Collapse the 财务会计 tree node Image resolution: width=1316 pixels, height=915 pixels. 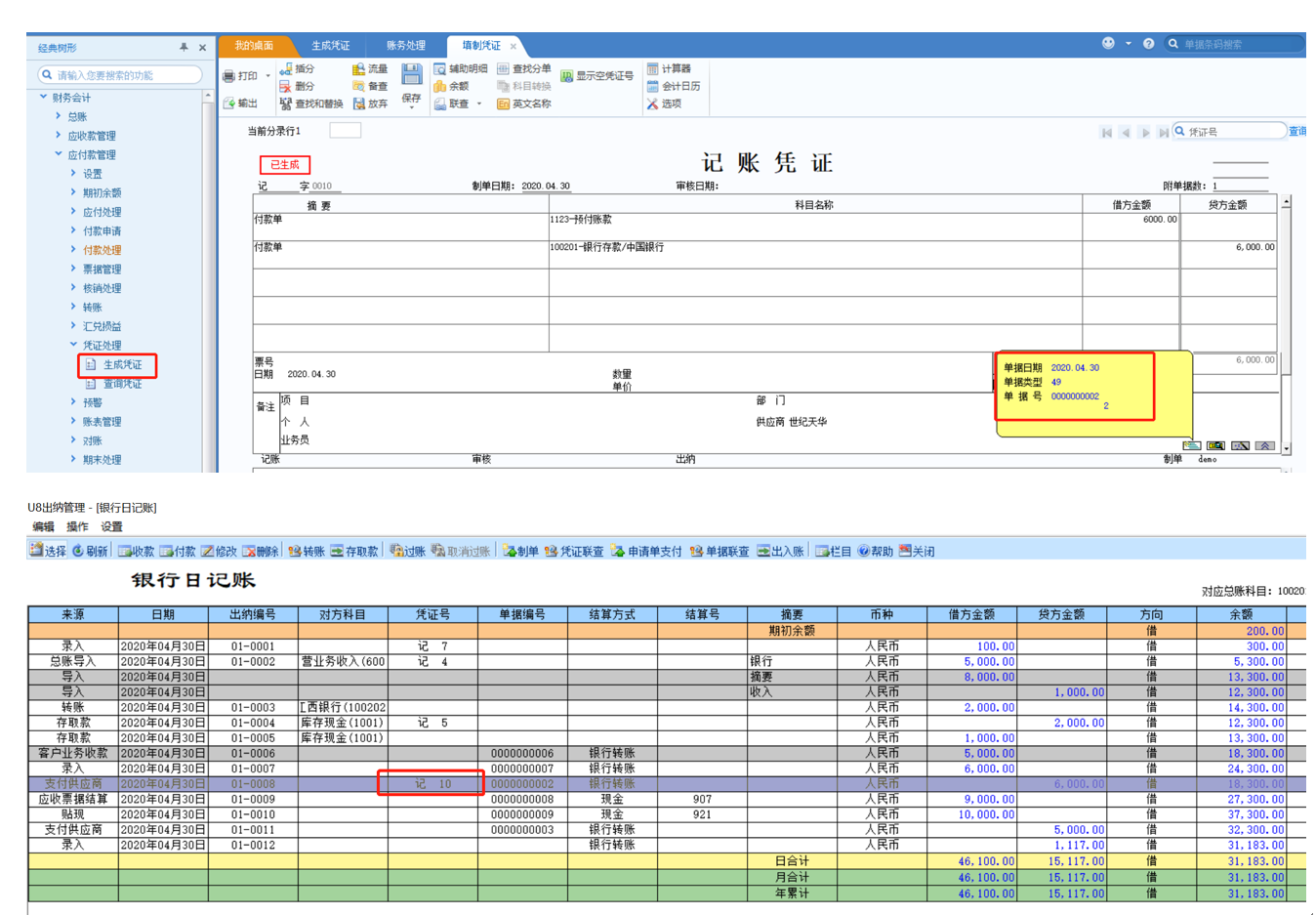pos(43,97)
